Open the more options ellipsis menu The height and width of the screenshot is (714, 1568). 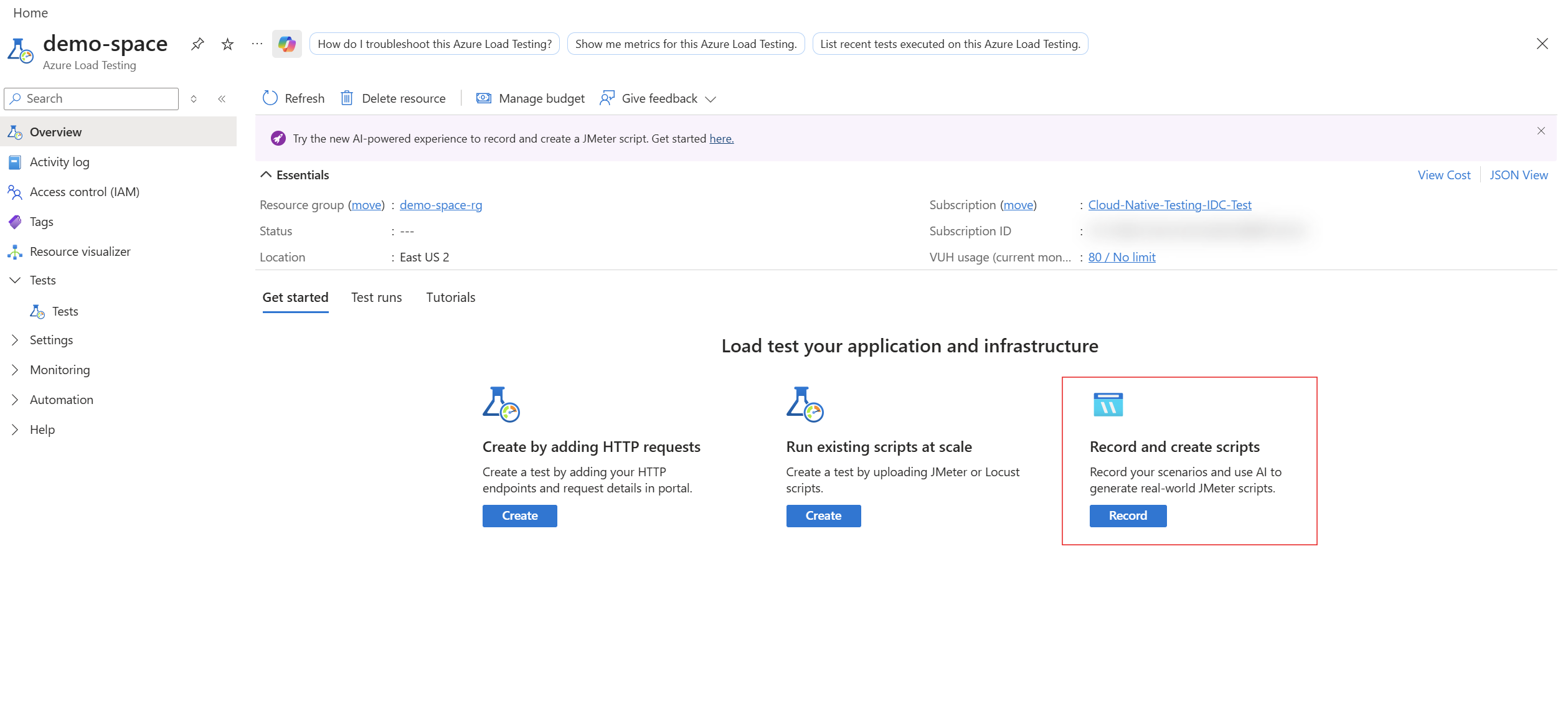[x=257, y=44]
